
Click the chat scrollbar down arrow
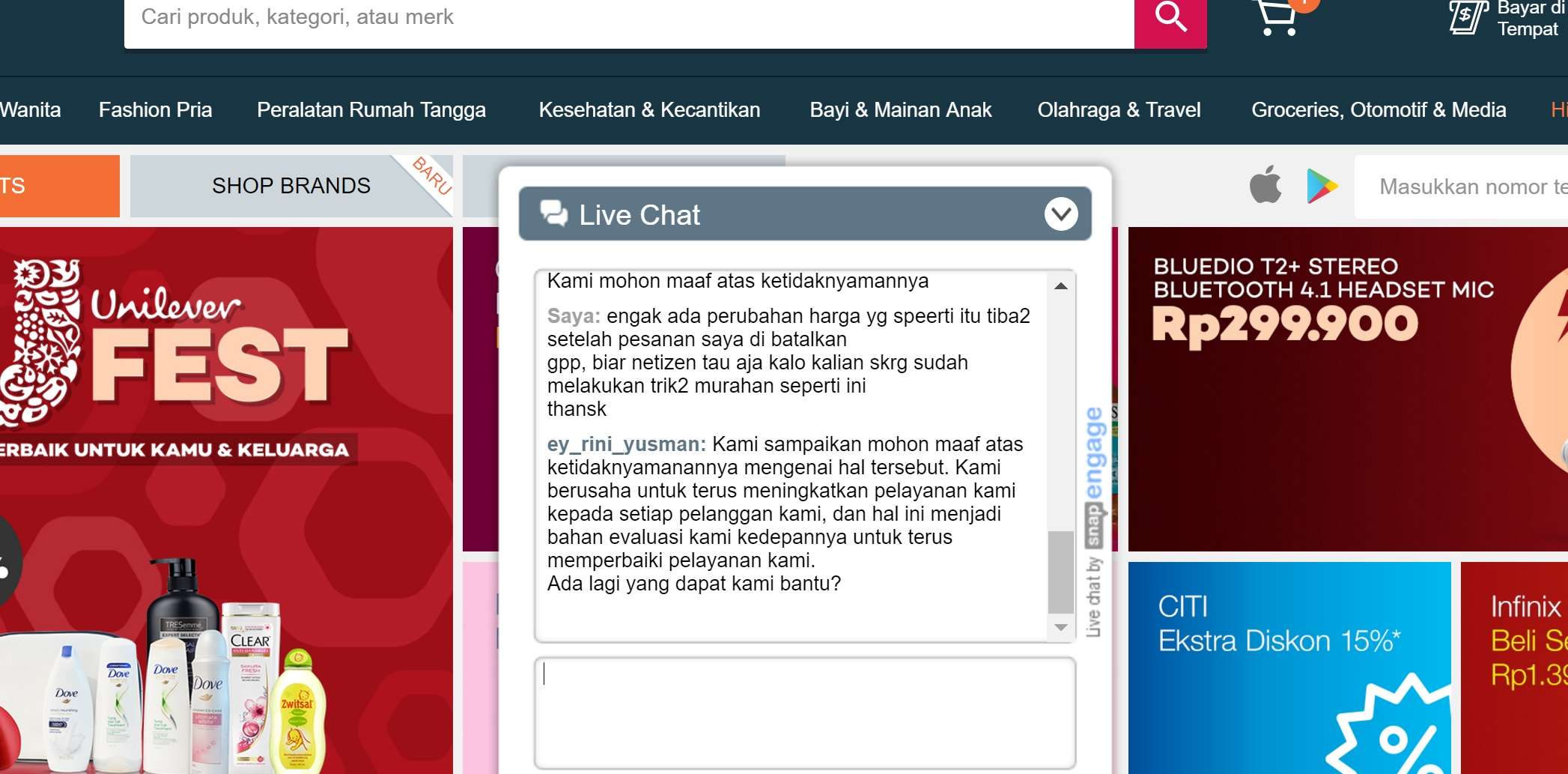[1061, 628]
